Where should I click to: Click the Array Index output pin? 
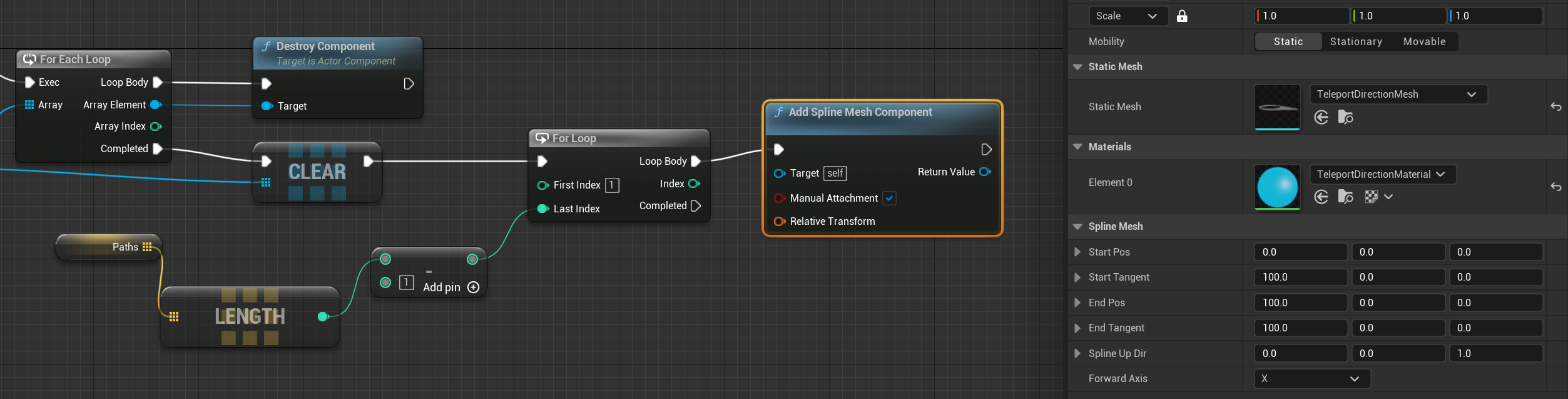156,126
